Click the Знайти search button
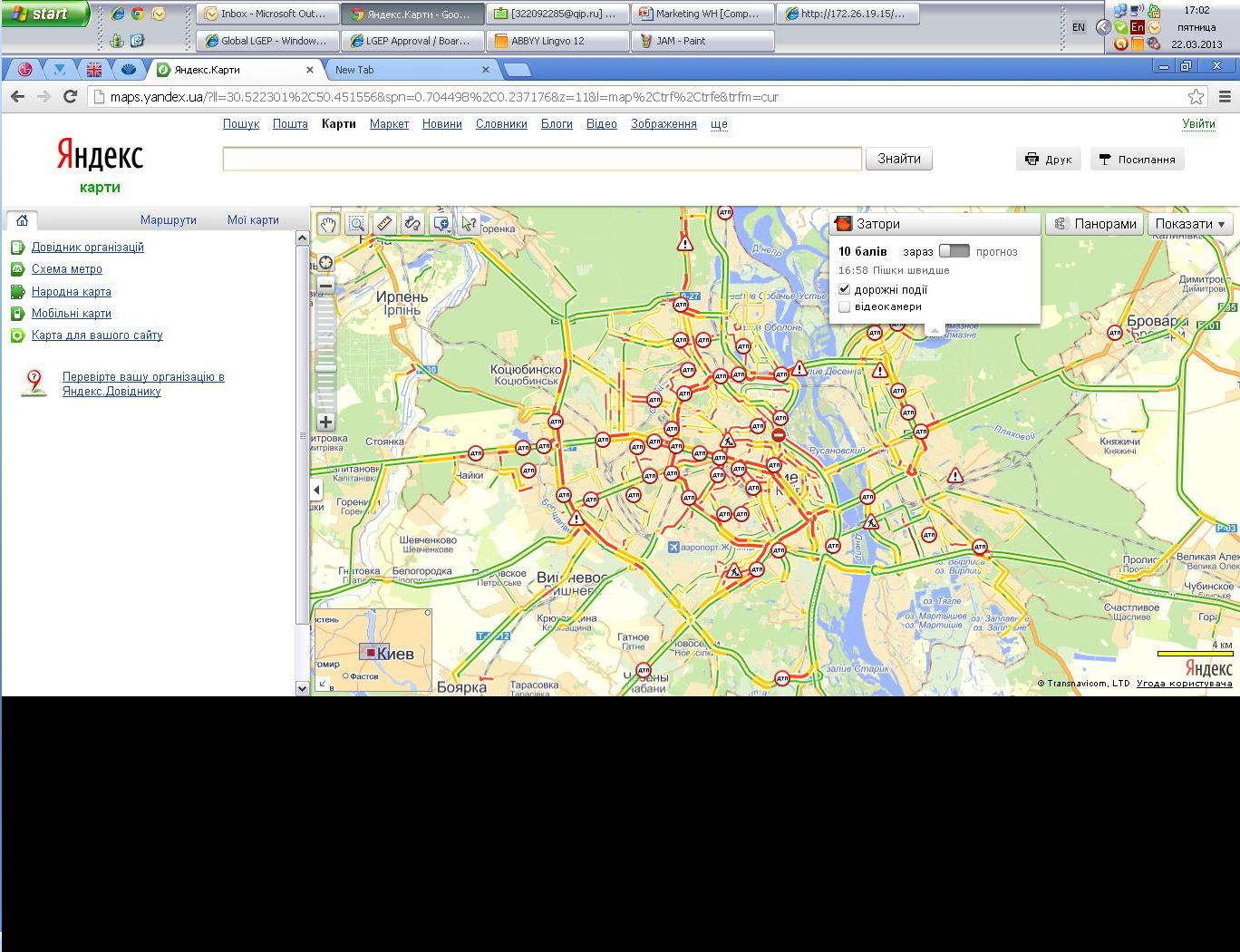This screenshot has width=1240, height=952. pyautogui.click(x=898, y=159)
